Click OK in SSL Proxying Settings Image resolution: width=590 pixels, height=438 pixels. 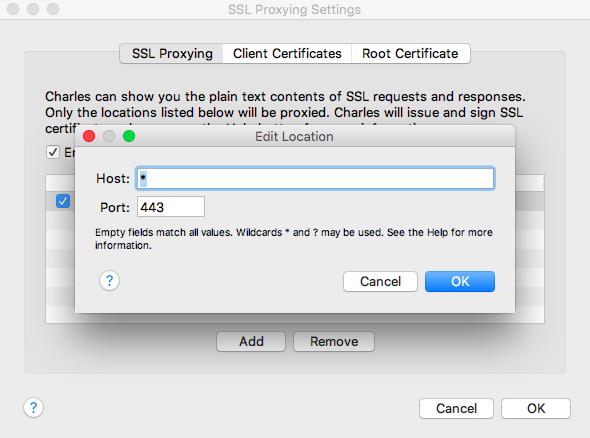pos(536,408)
